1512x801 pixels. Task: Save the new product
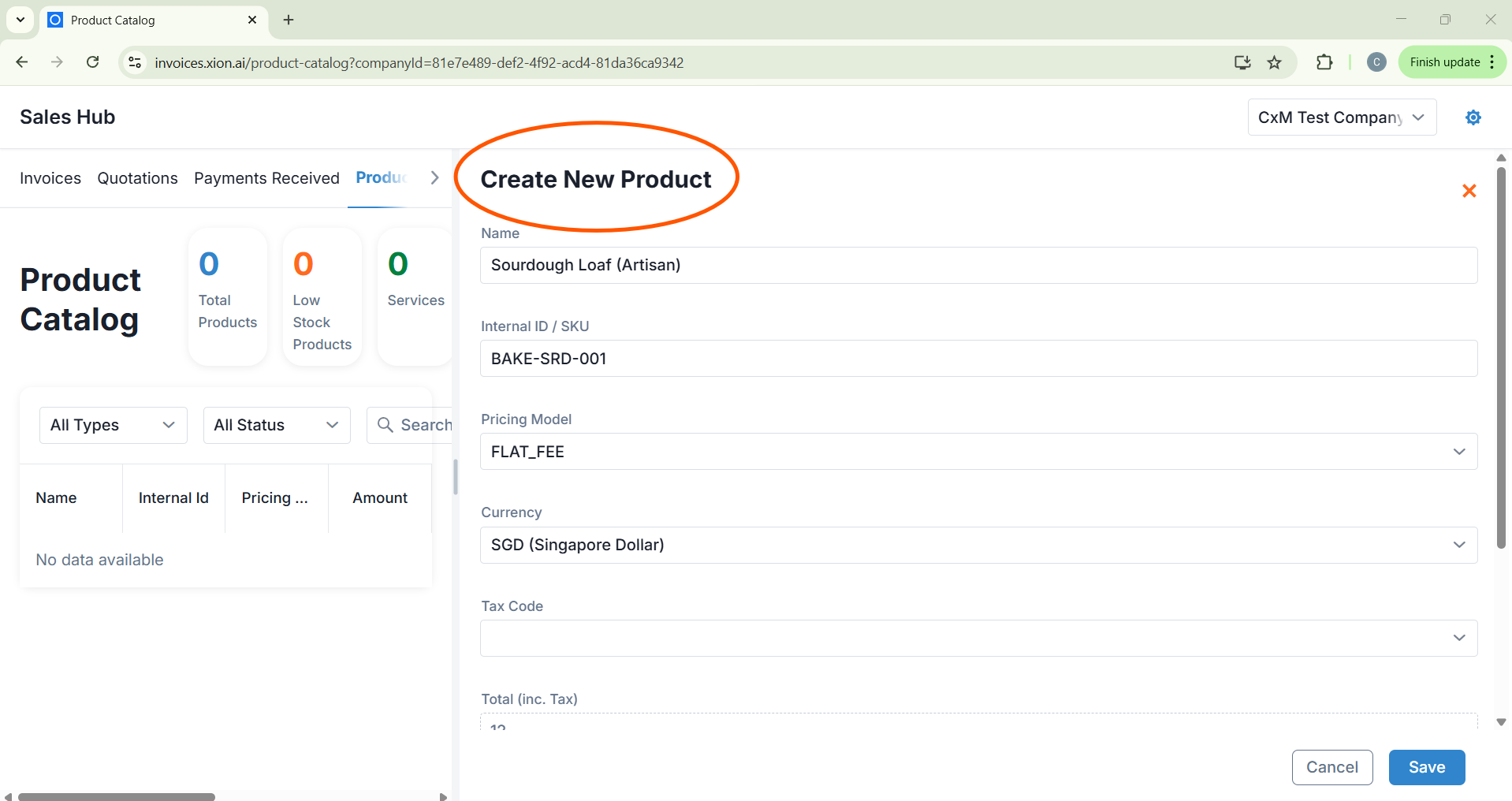pos(1426,767)
